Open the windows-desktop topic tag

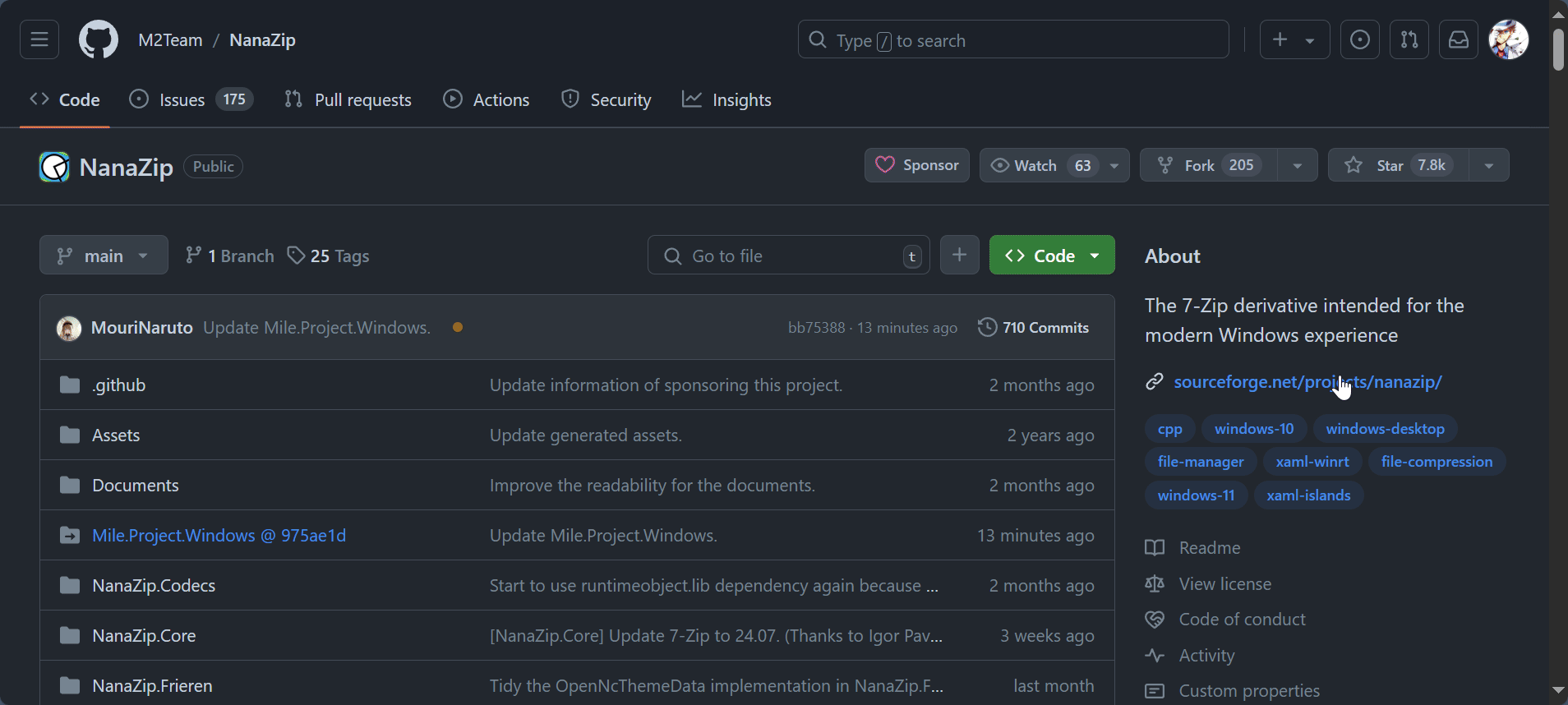[x=1385, y=428]
